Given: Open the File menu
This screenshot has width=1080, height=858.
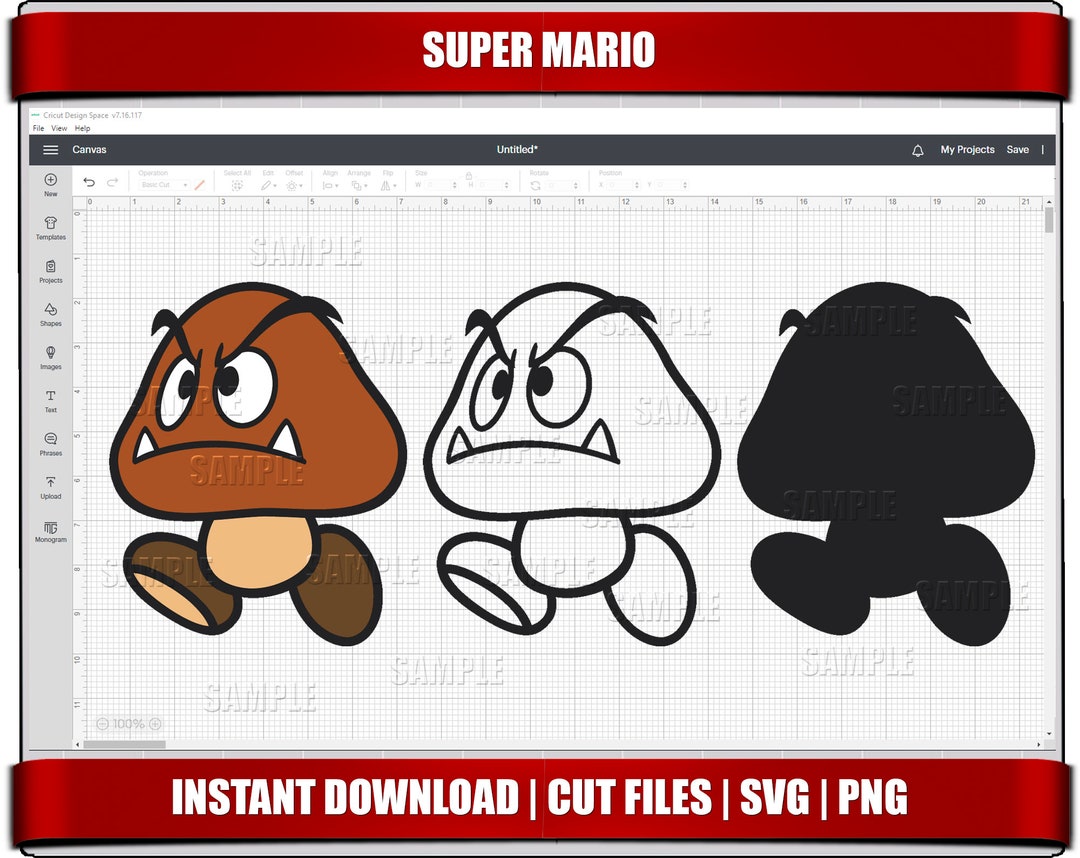Looking at the screenshot, I should tap(37, 127).
